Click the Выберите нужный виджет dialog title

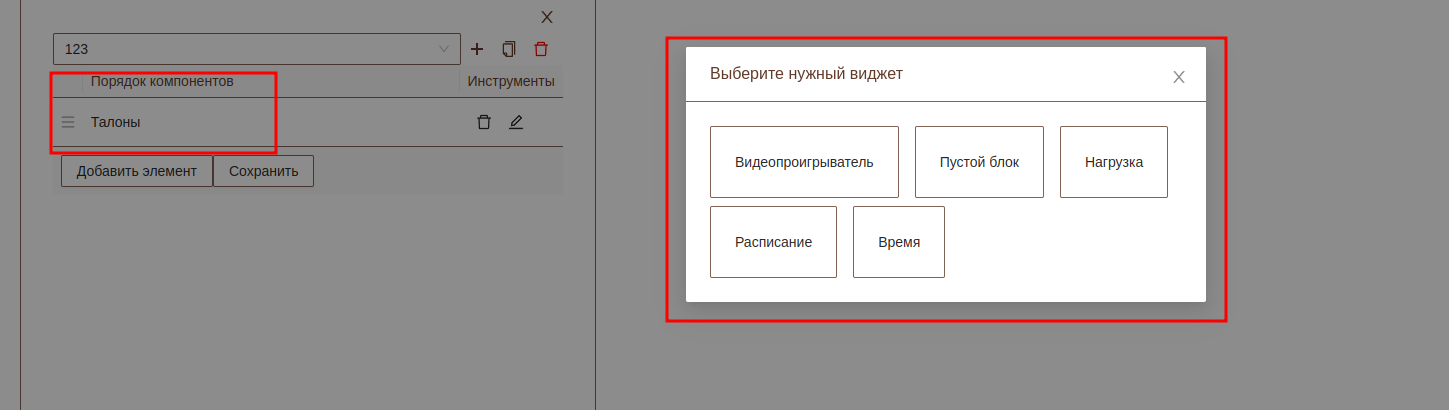tap(806, 74)
